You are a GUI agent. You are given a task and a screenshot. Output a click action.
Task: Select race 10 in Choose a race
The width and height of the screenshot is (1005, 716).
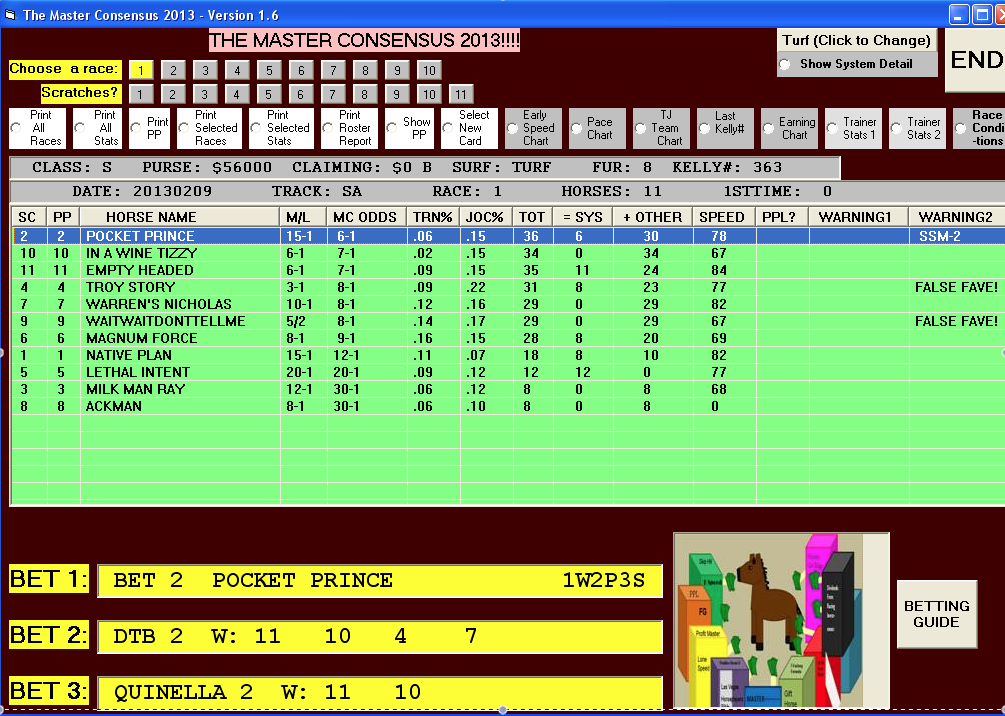(428, 70)
